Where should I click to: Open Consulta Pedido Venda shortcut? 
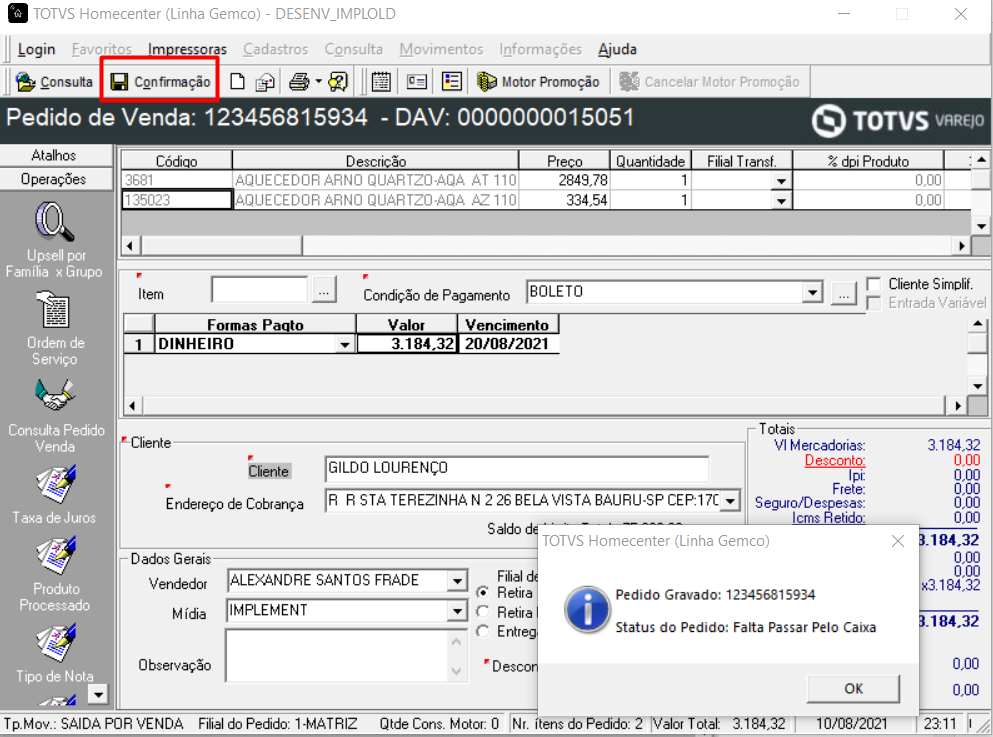[56, 416]
